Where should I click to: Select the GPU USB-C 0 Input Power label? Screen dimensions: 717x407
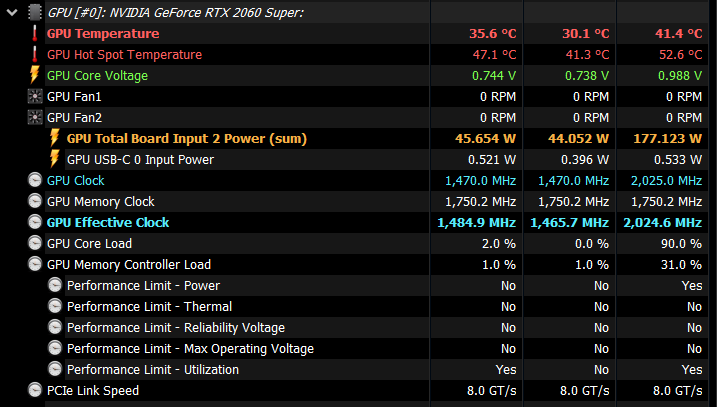click(140, 160)
